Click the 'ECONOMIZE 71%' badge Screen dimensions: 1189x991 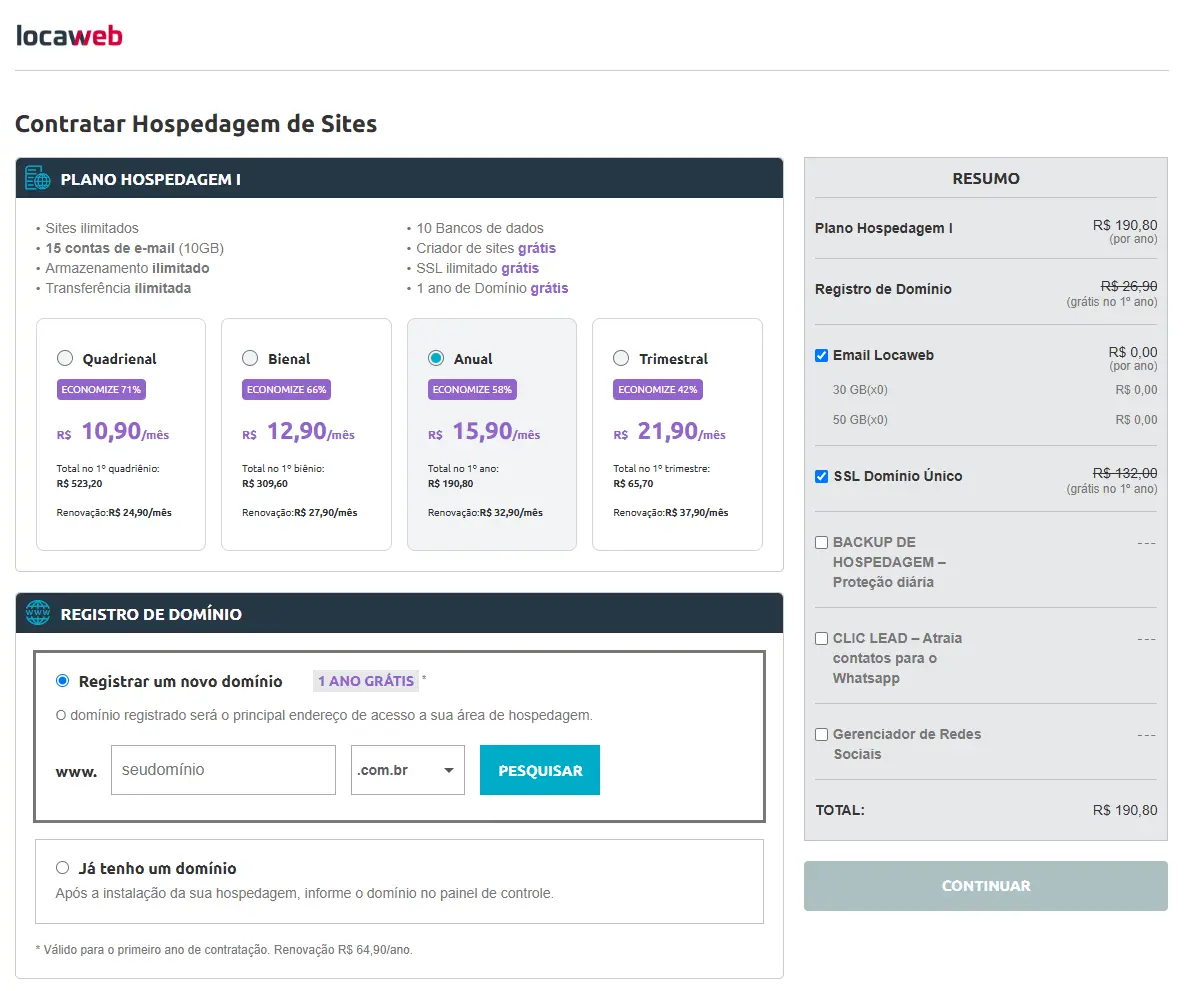(102, 389)
